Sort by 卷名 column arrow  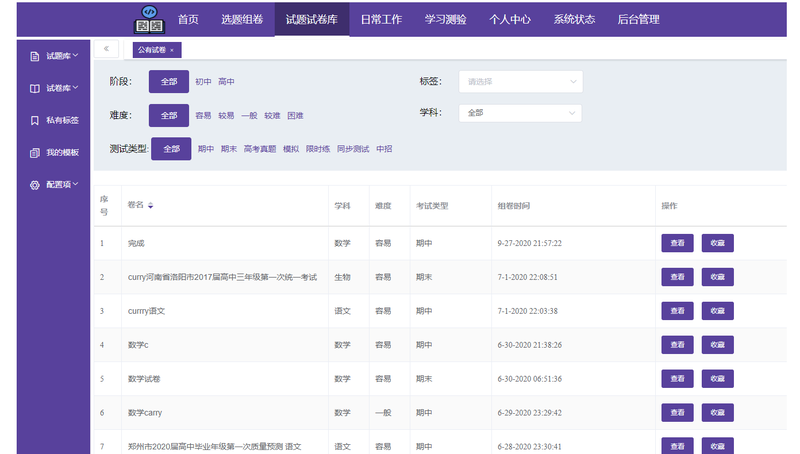151,206
